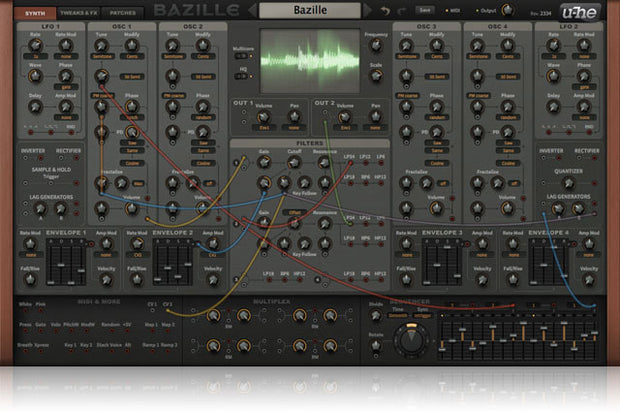Open OSC 2 50 bend selector
The height and width of the screenshot is (412, 620).
click(x=203, y=77)
